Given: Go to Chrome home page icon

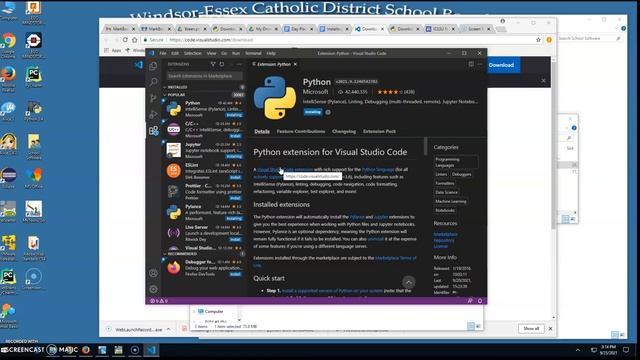Looking at the screenshot, I should tap(134, 40).
